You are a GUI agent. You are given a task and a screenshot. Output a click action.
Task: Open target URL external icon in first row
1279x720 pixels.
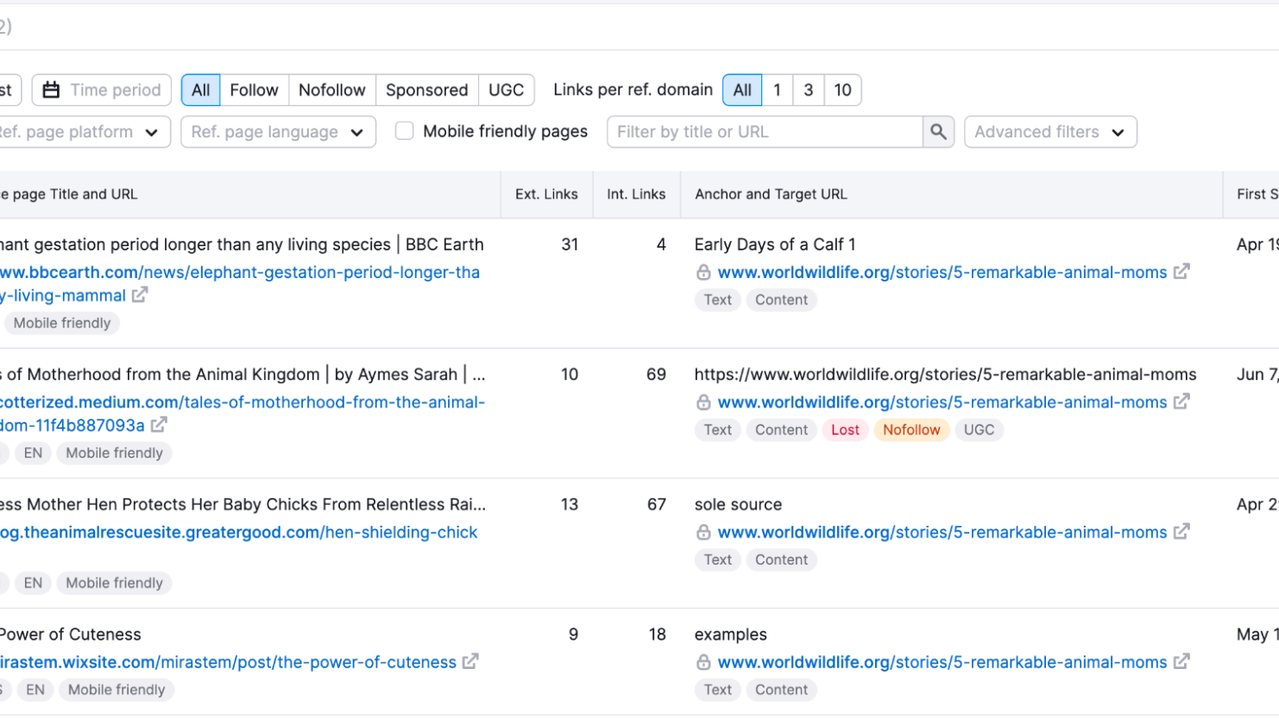1182,271
